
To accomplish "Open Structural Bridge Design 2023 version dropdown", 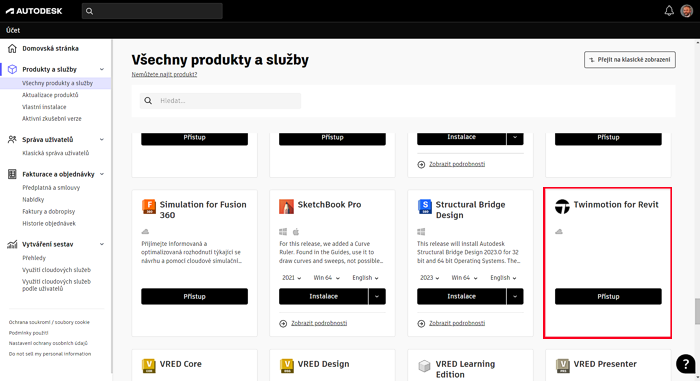I will click(x=429, y=278).
